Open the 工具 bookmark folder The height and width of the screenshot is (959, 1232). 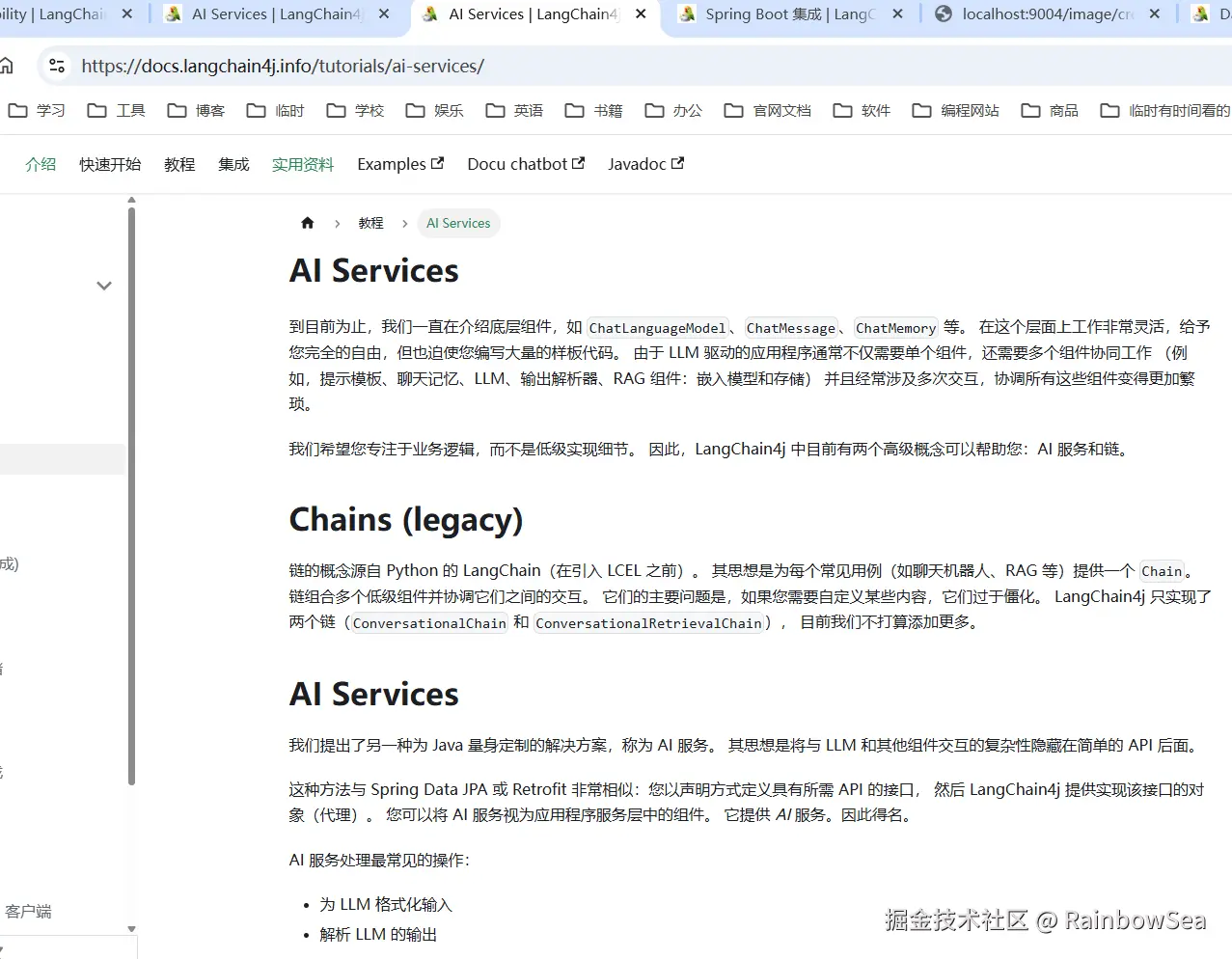pyautogui.click(x=116, y=111)
